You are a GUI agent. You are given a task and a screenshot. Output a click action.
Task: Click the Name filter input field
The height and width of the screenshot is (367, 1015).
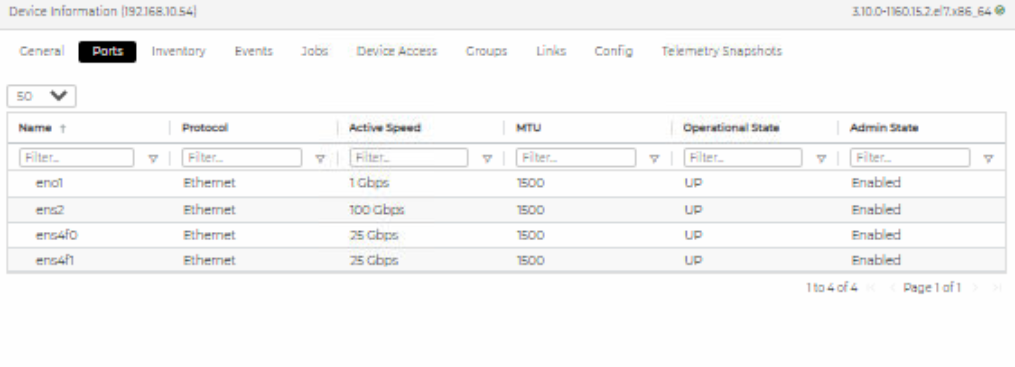[77, 158]
